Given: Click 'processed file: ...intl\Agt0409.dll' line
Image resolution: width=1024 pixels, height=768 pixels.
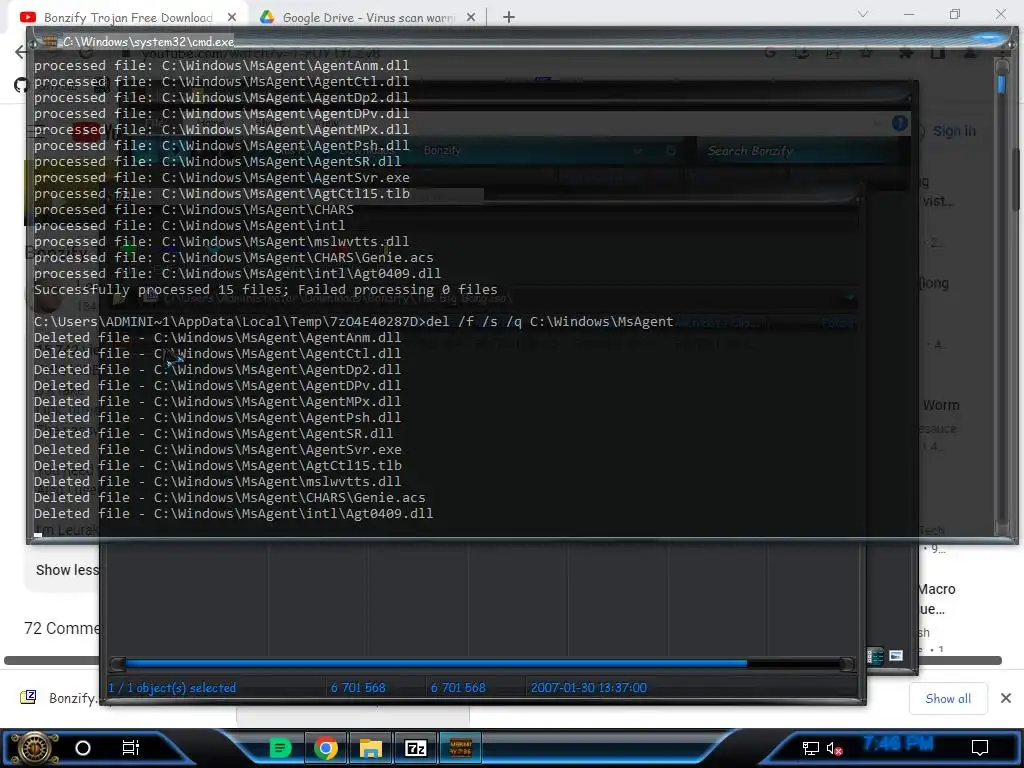Looking at the screenshot, I should coord(238,274).
